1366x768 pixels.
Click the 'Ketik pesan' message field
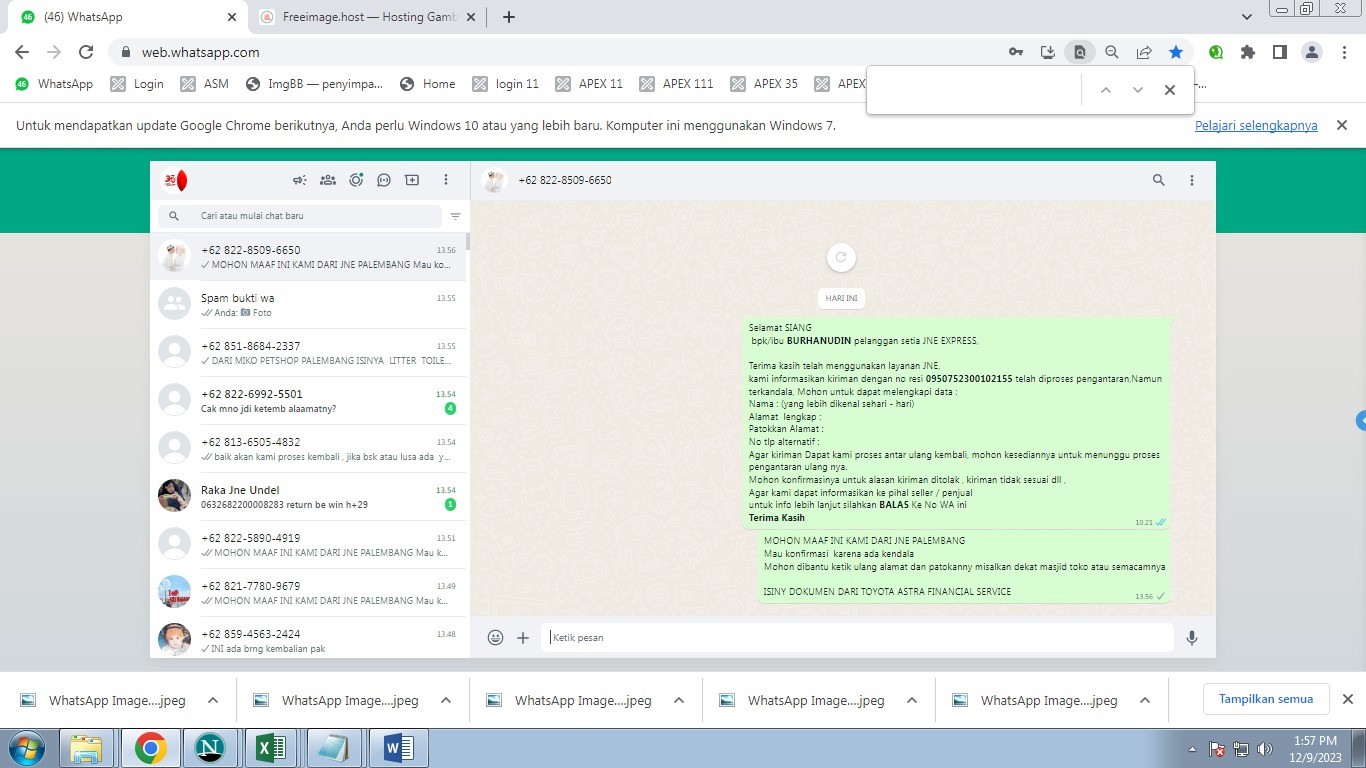857,637
